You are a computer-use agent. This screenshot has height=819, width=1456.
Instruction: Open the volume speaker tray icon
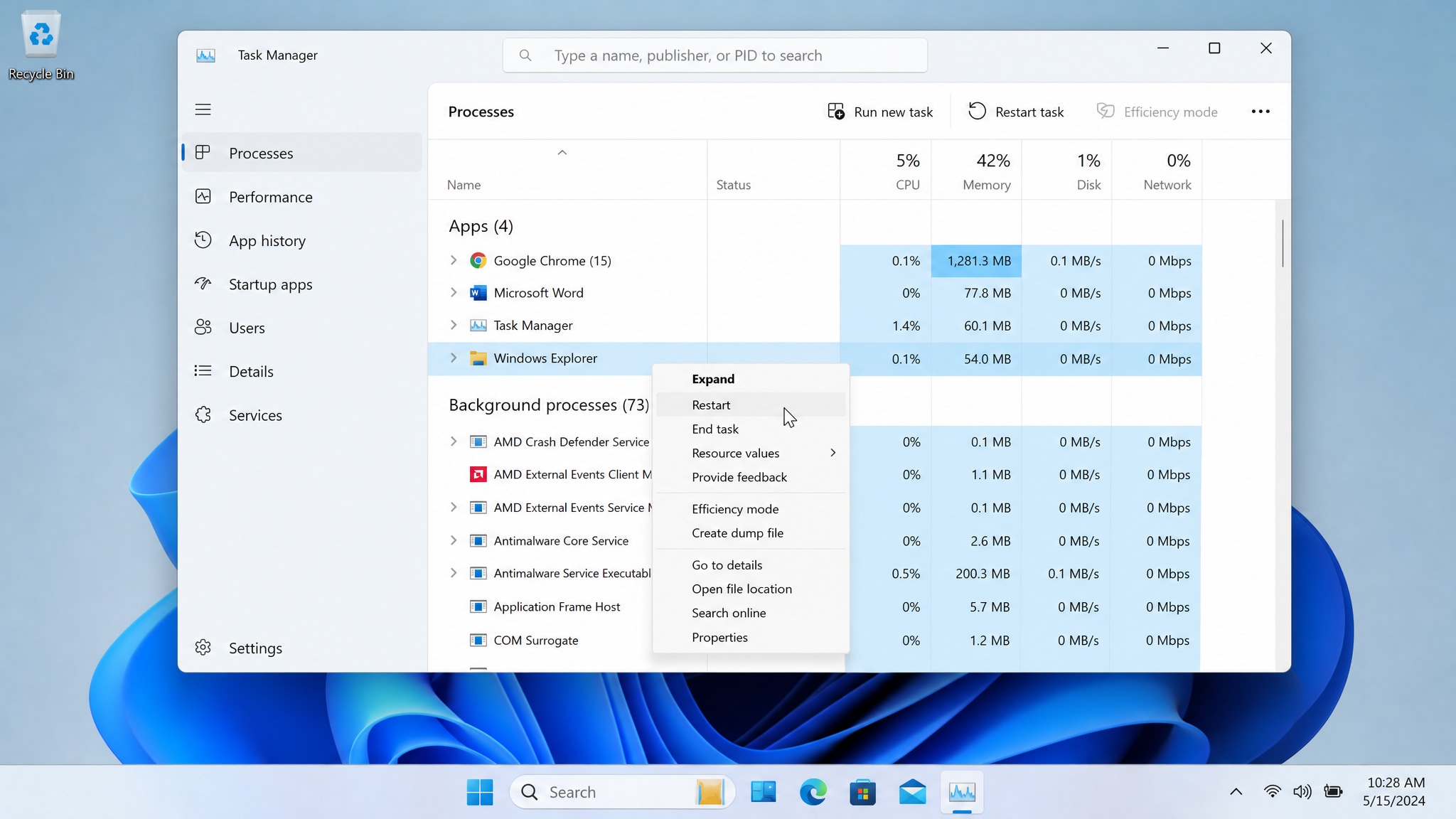click(x=1302, y=792)
